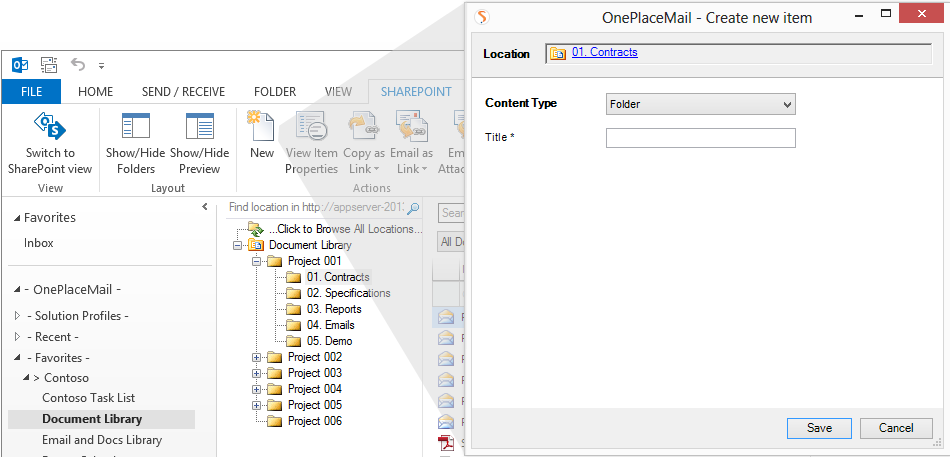The image size is (950, 457).
Task: Collapse the Favorites section in sidebar
Action: [17, 218]
